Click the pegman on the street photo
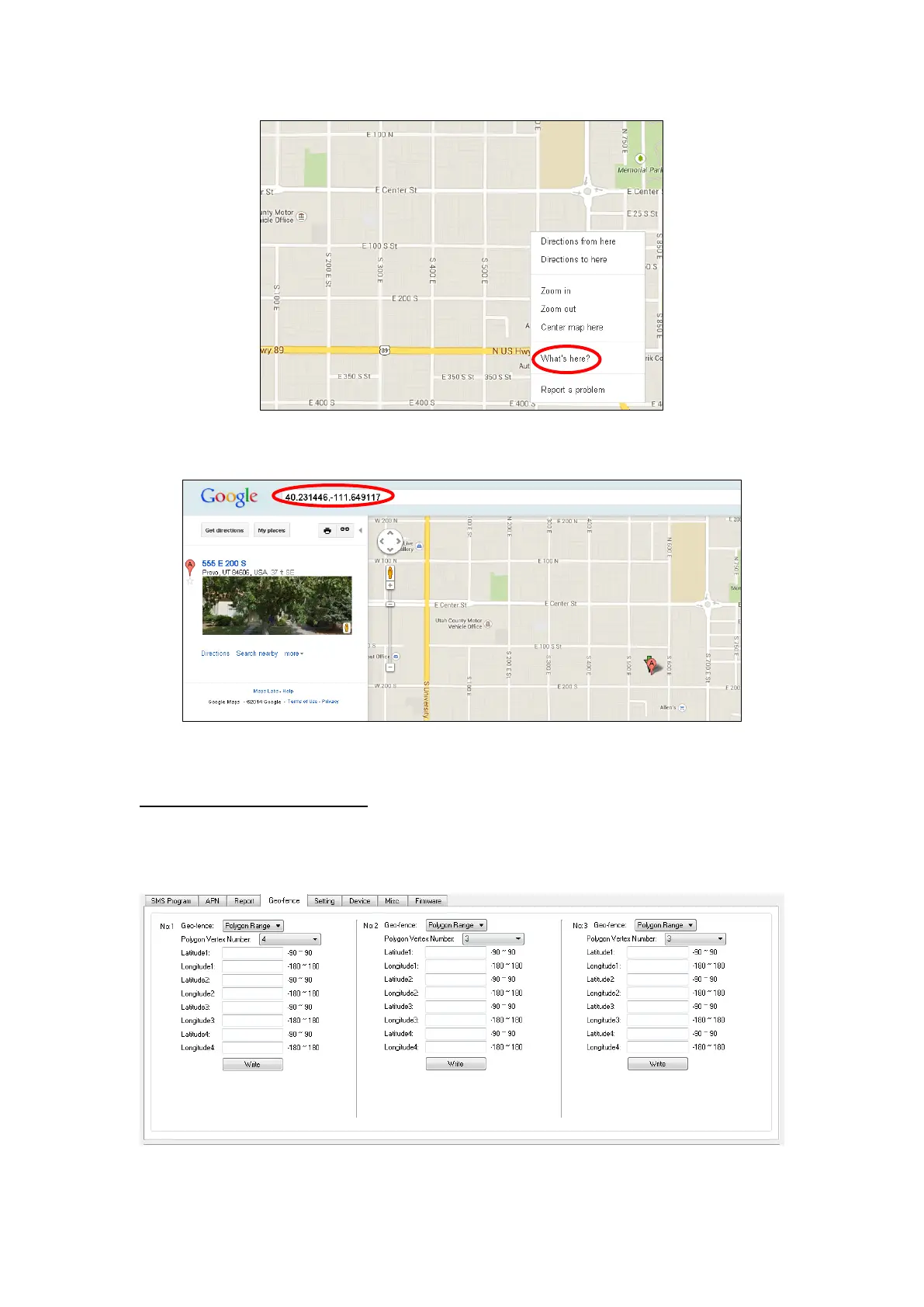The width and height of the screenshot is (924, 1307). pyautogui.click(x=346, y=628)
